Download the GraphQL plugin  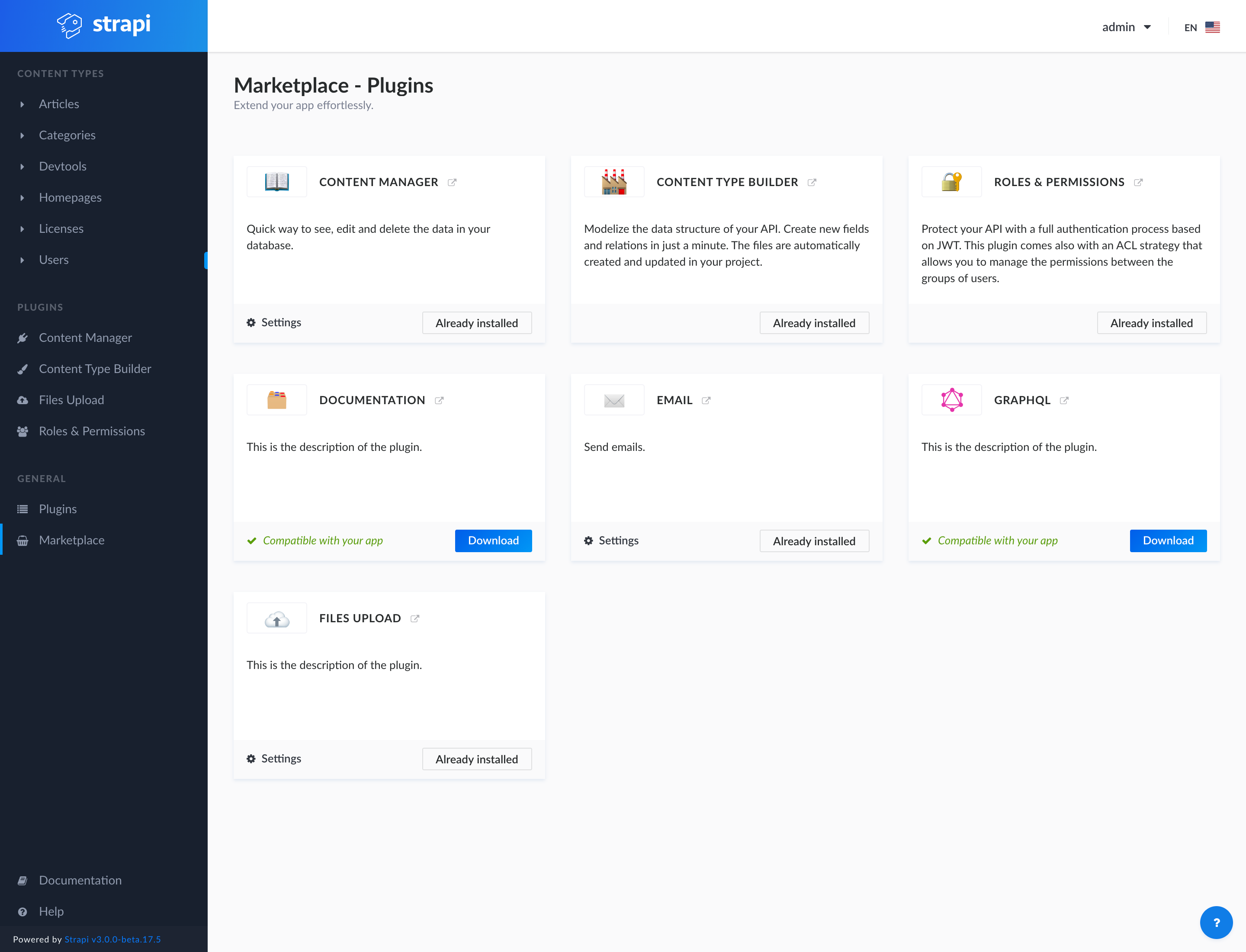(x=1169, y=540)
